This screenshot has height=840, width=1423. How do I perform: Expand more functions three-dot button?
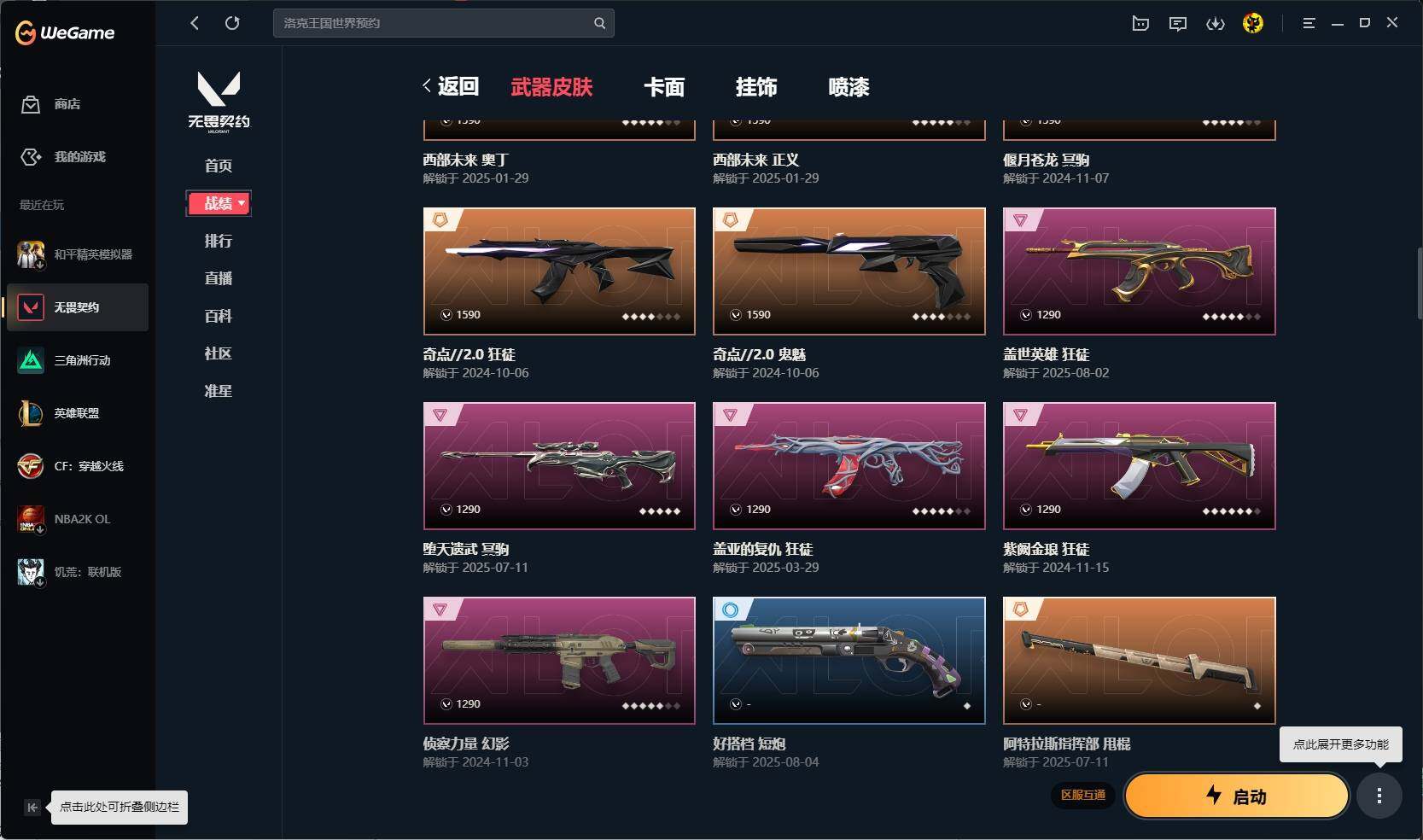click(1379, 796)
